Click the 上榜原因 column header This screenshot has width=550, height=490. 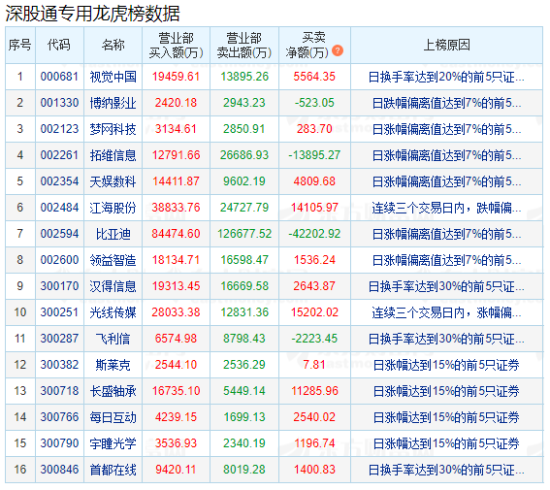coord(447,45)
